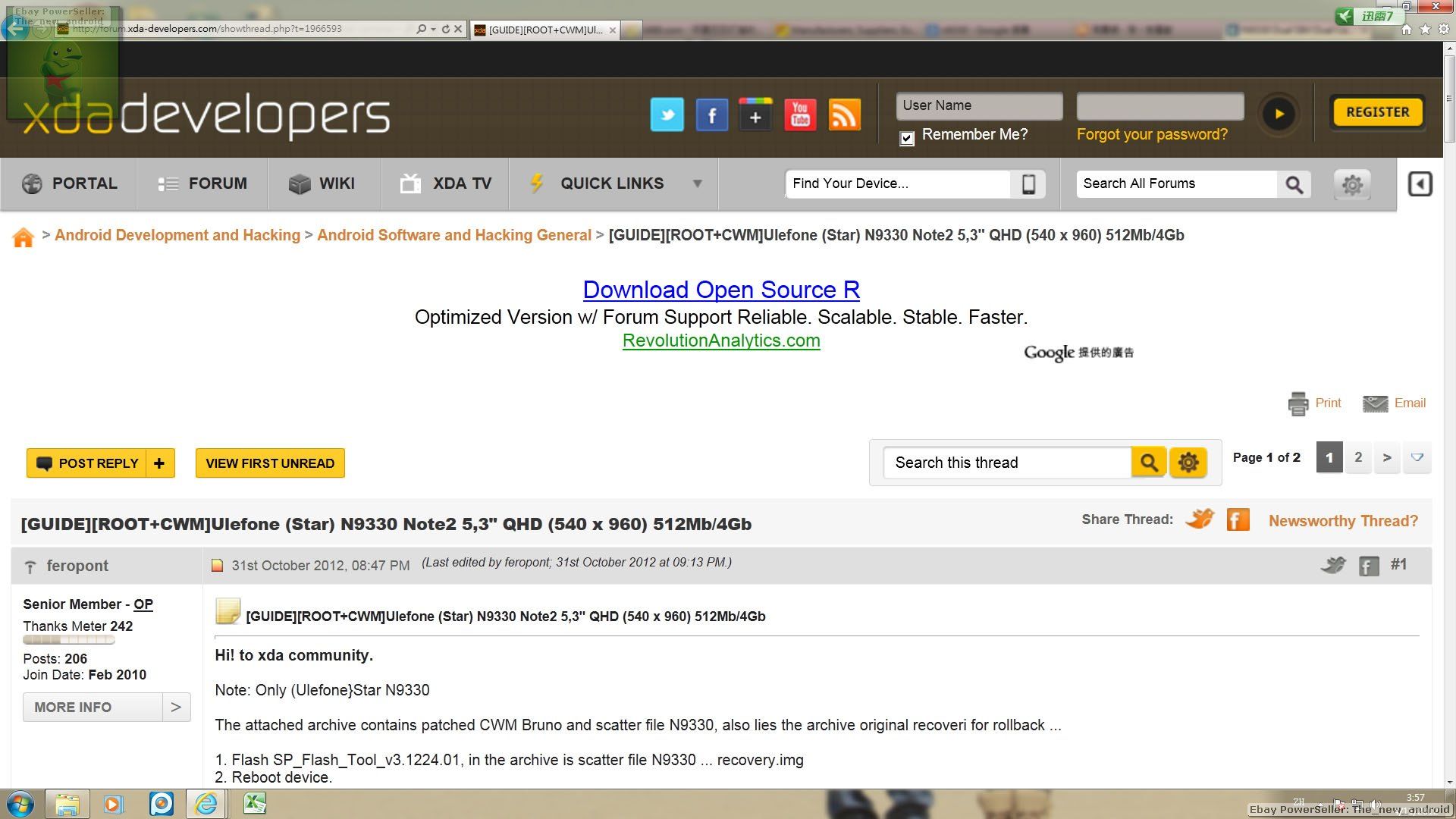
Task: Open advanced search gear in navigation bar
Action: click(1352, 184)
